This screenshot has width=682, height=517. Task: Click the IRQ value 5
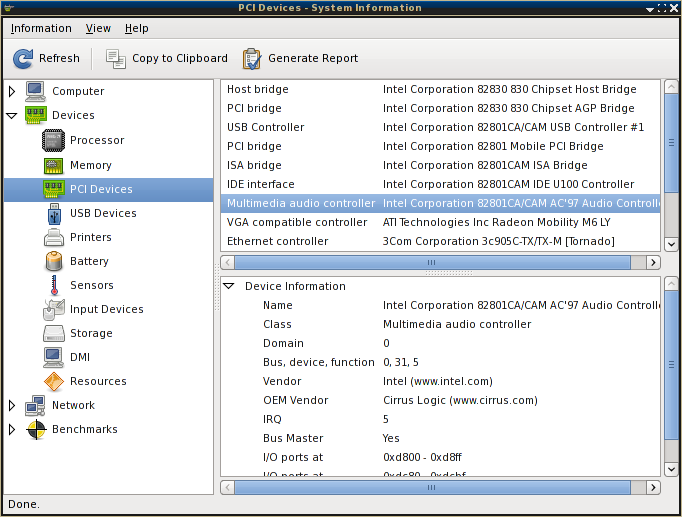pyautogui.click(x=386, y=419)
